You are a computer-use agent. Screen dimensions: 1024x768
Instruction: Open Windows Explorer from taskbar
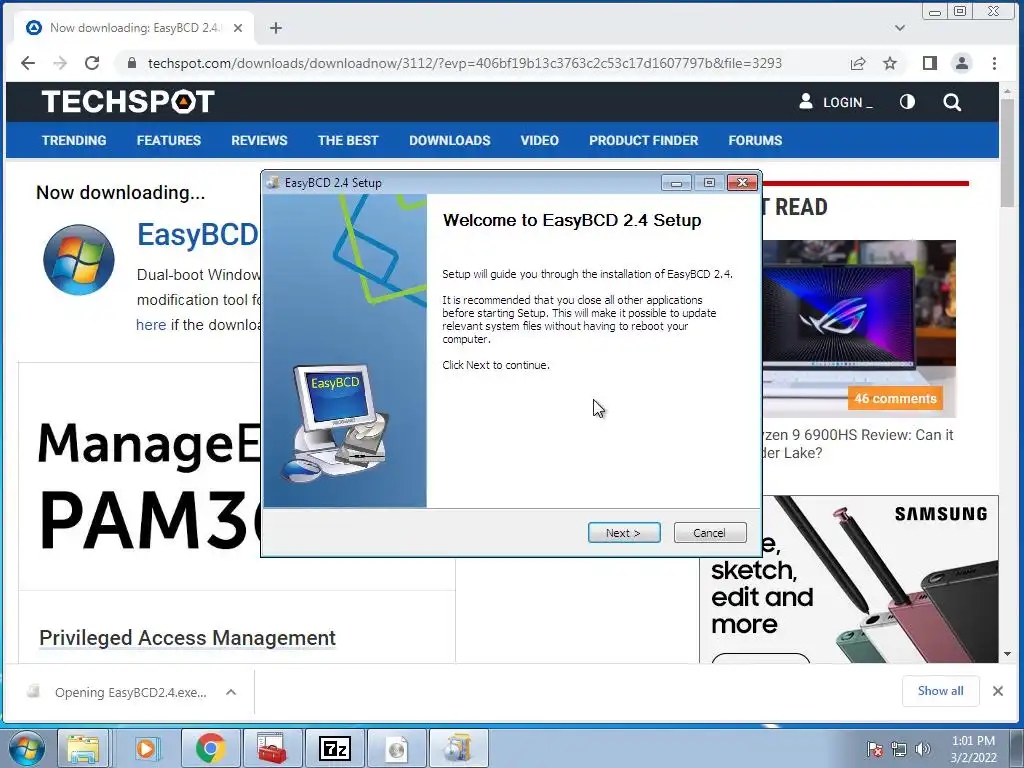coord(83,748)
